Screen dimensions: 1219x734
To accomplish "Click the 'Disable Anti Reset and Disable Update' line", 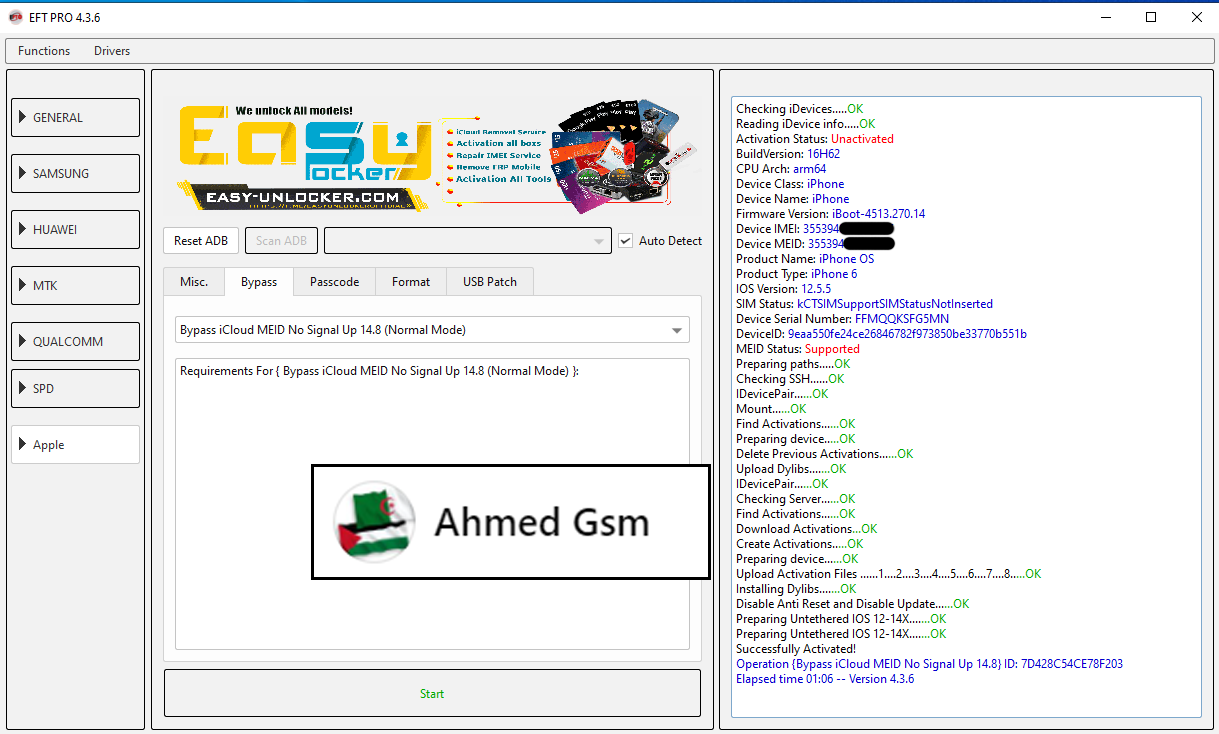I will (852, 604).
